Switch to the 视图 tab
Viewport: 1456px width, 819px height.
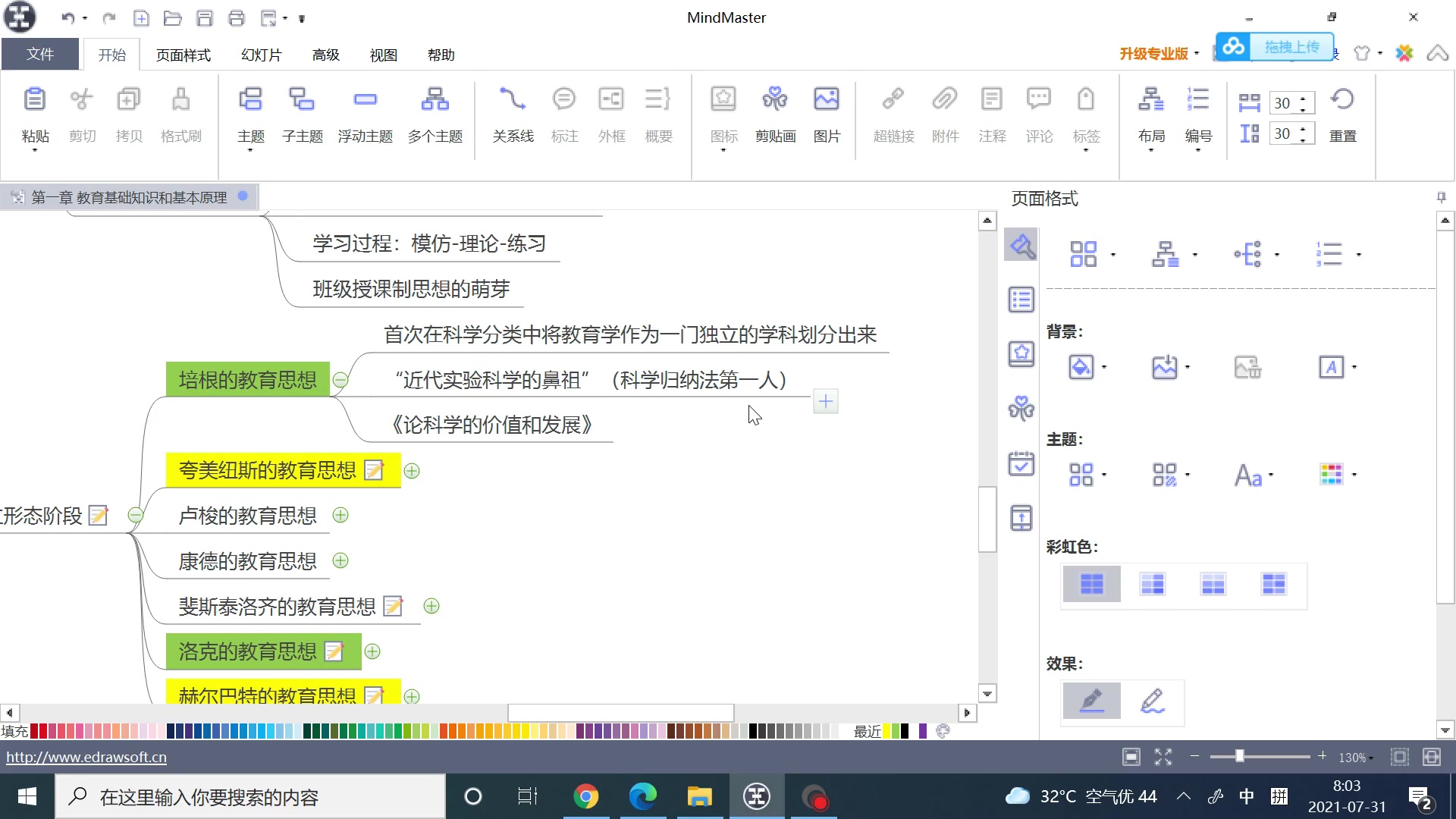click(x=383, y=55)
